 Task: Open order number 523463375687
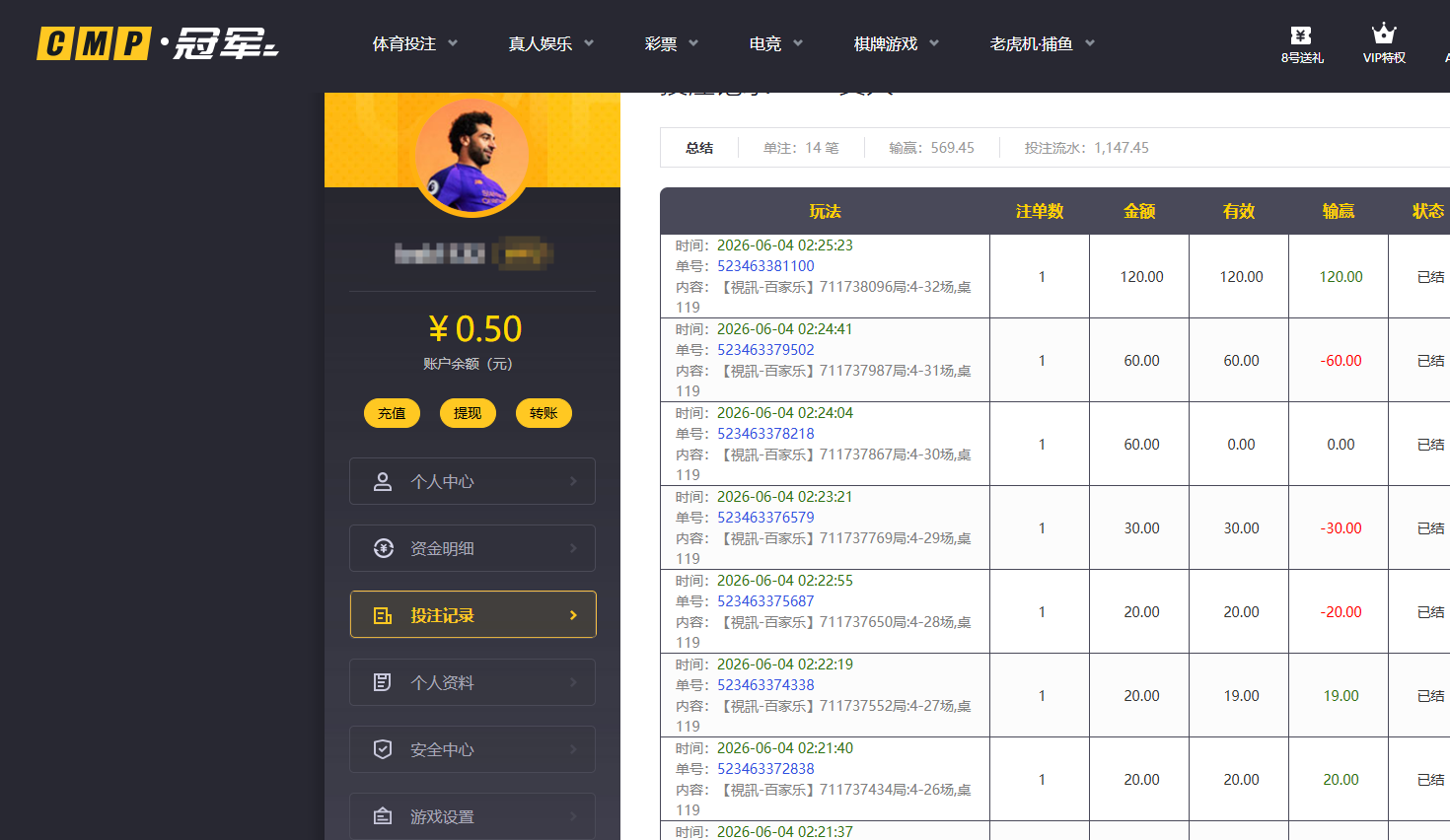point(765,601)
